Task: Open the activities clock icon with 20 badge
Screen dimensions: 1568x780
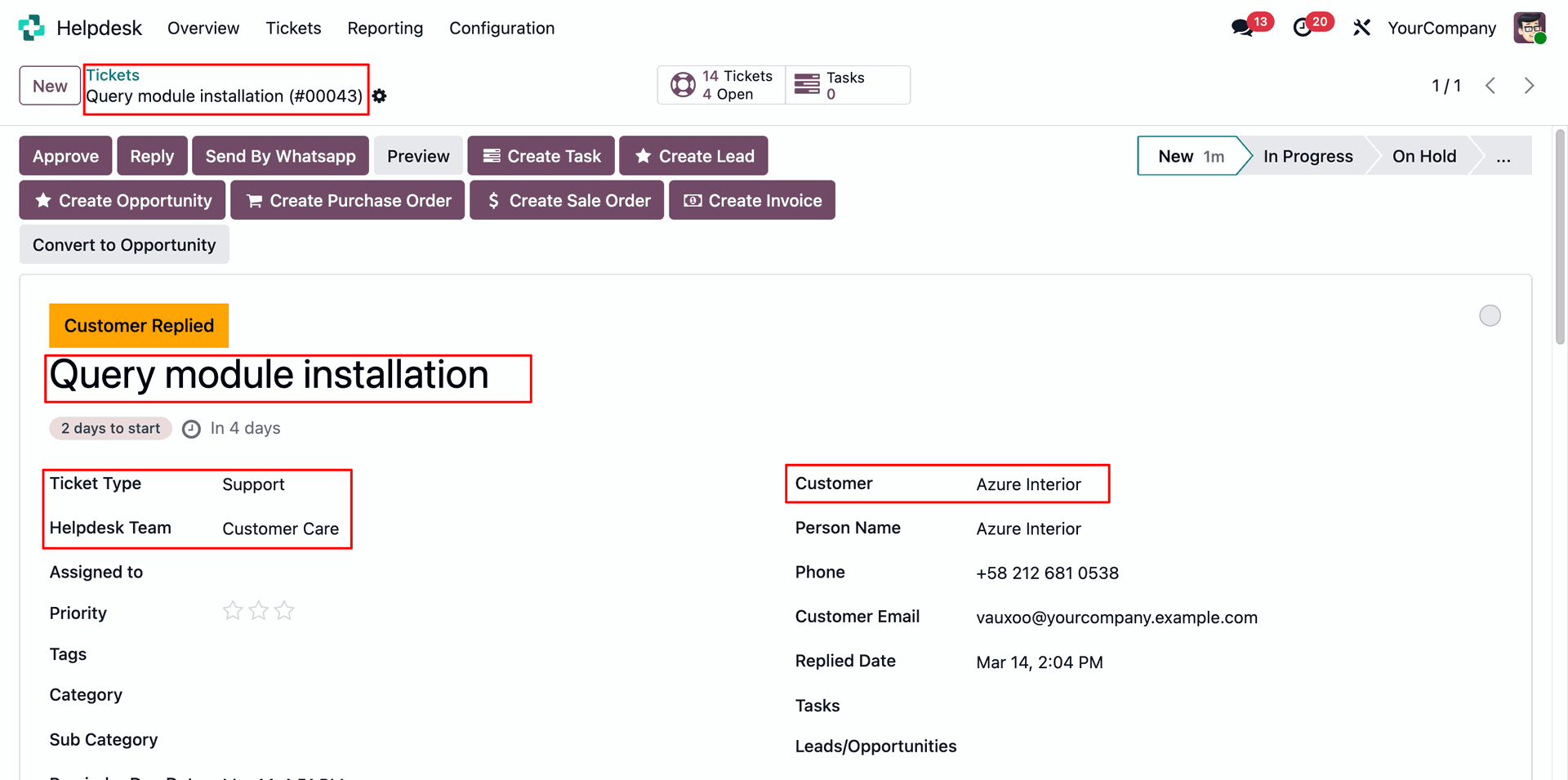Action: coord(1303,28)
